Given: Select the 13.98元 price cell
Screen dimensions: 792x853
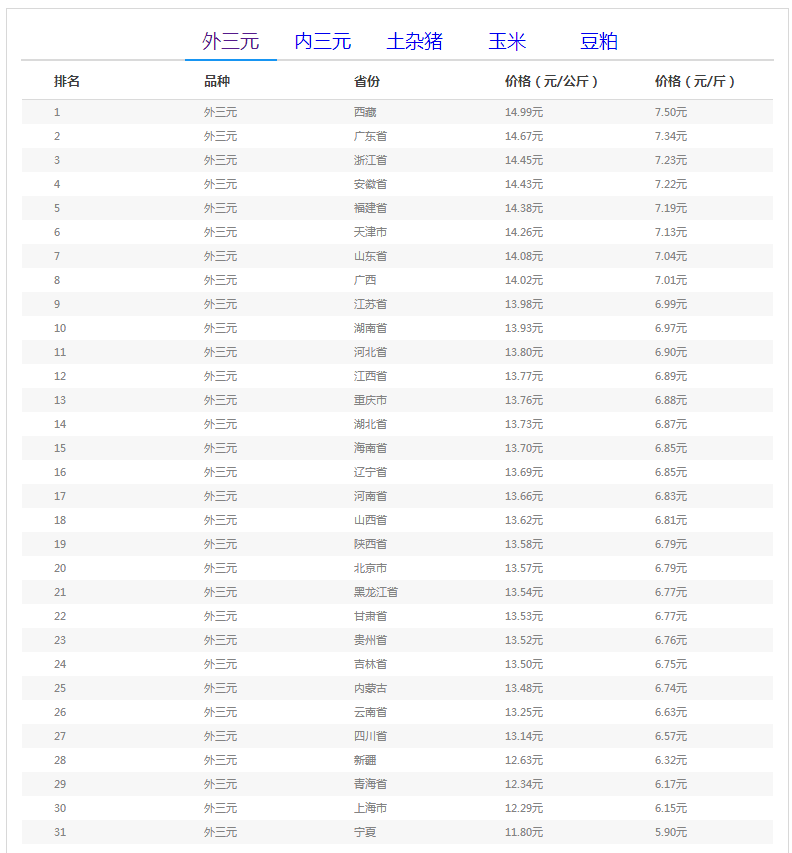Looking at the screenshot, I should [524, 304].
